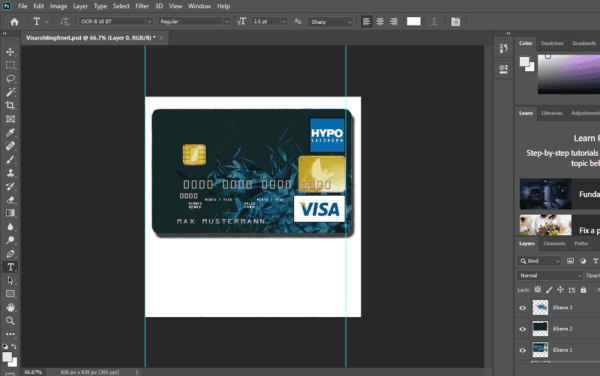Select the Healing Brush tool
This screenshot has height=376, width=600.
[x=10, y=146]
